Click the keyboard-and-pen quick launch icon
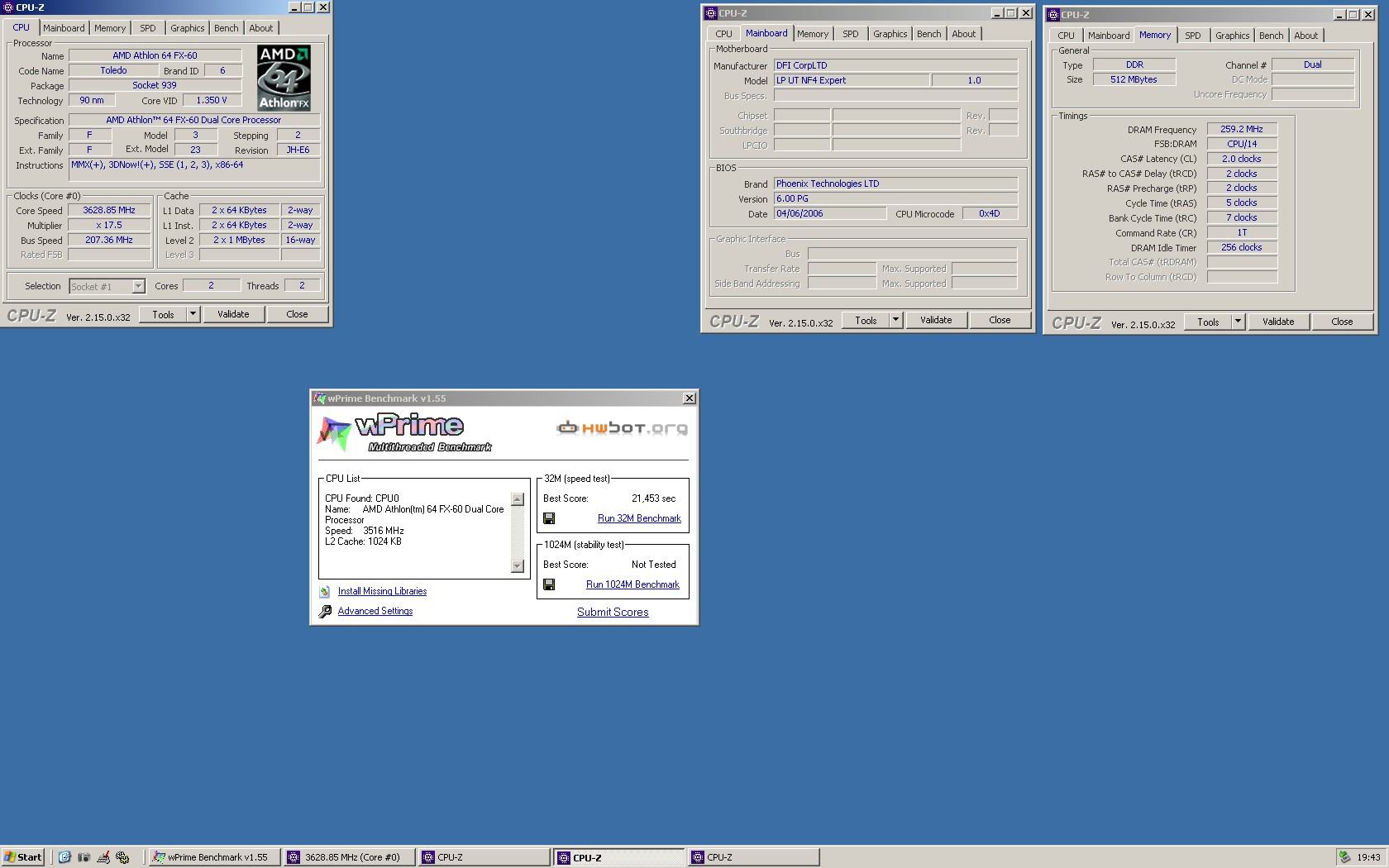Viewport: 1389px width, 868px height. pos(103,857)
